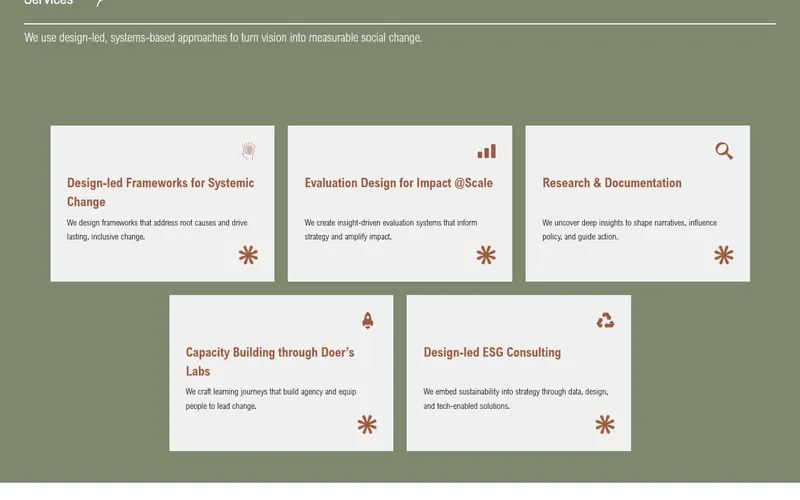
Task: Open Design-led Frameworks for Systemic Change heading
Action: (x=160, y=192)
